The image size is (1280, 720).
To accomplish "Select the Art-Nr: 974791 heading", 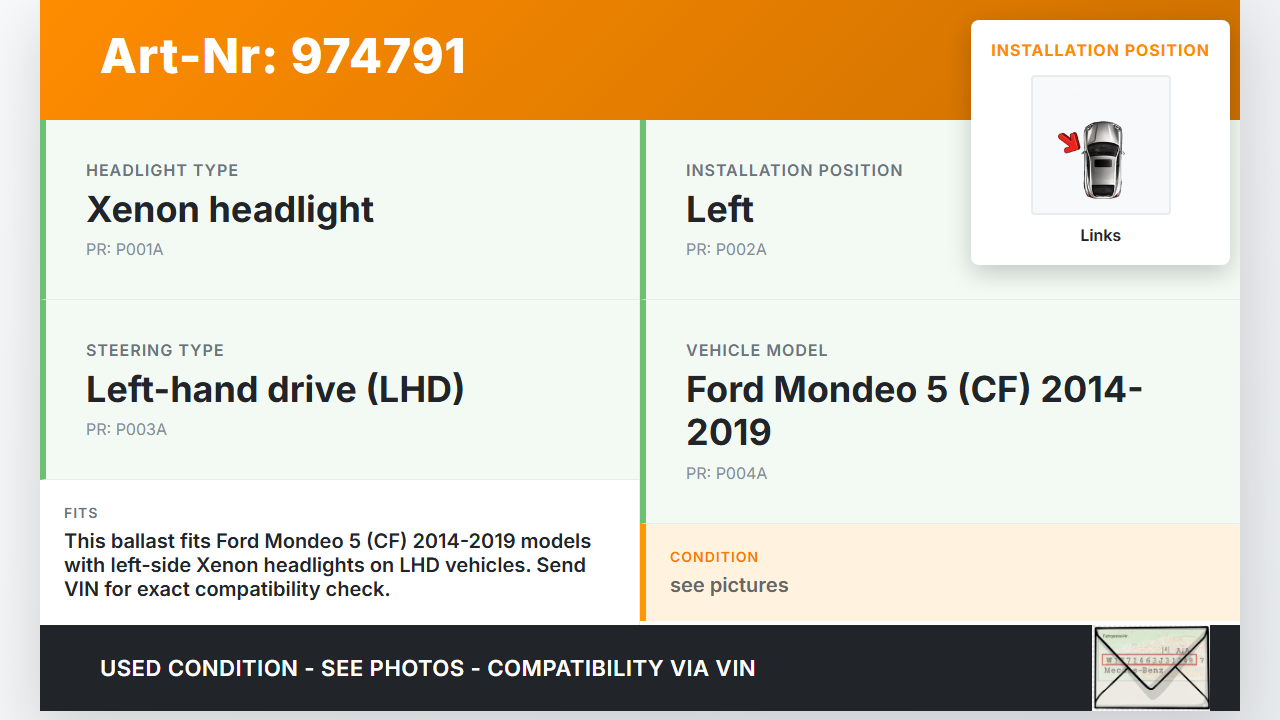I will [283, 56].
